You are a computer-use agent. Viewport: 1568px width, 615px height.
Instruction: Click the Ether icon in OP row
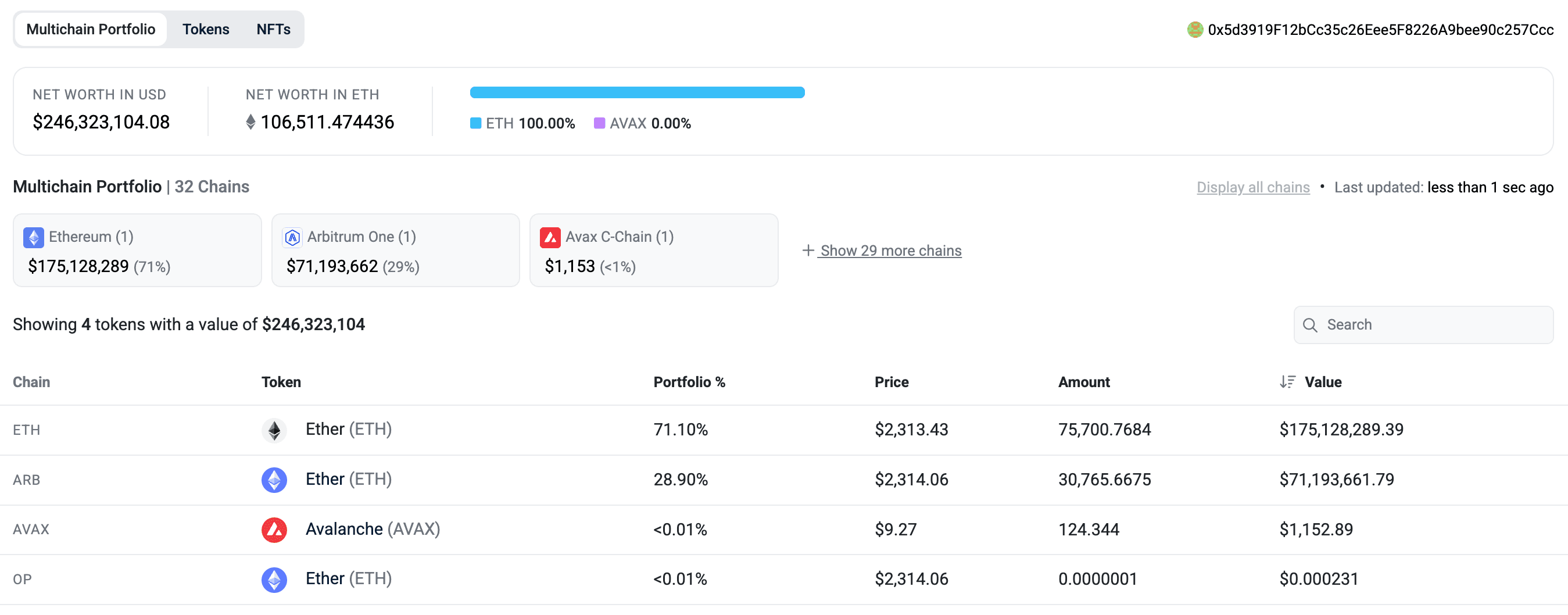tap(274, 579)
